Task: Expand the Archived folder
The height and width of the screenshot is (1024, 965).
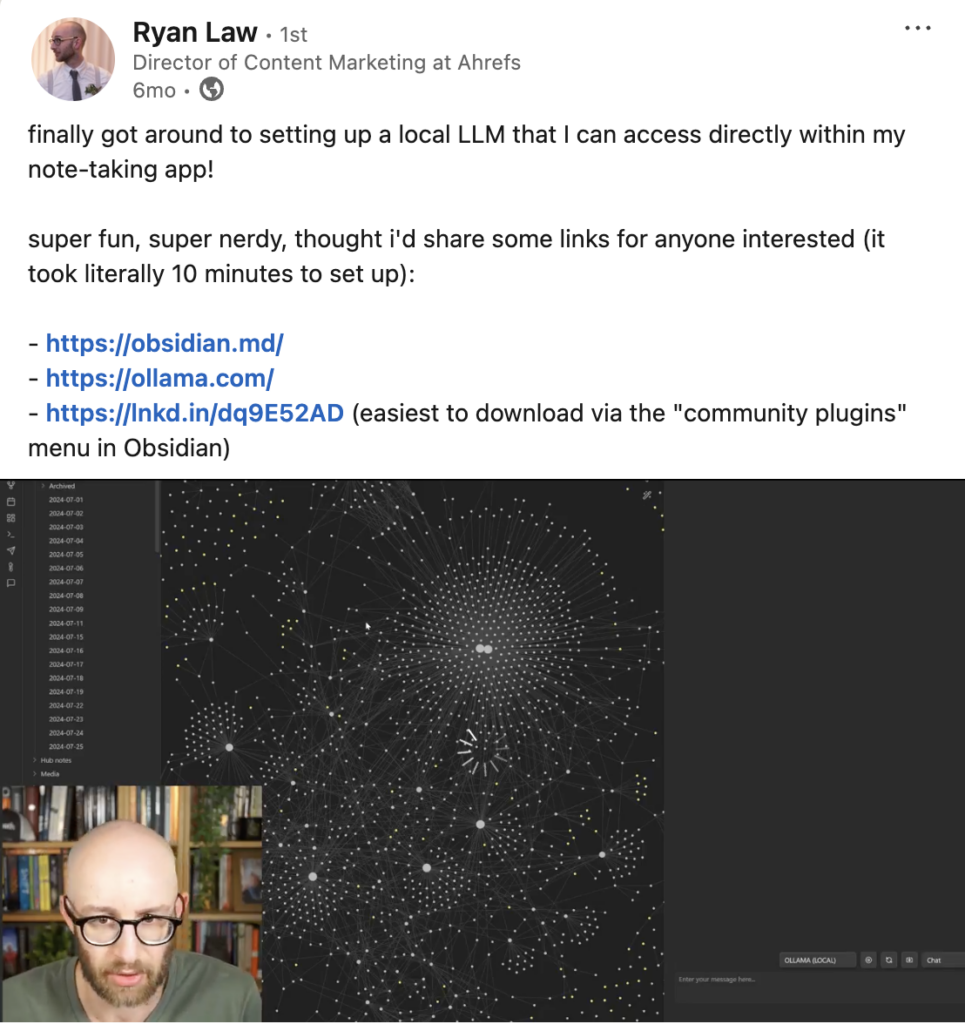Action: coord(61,486)
